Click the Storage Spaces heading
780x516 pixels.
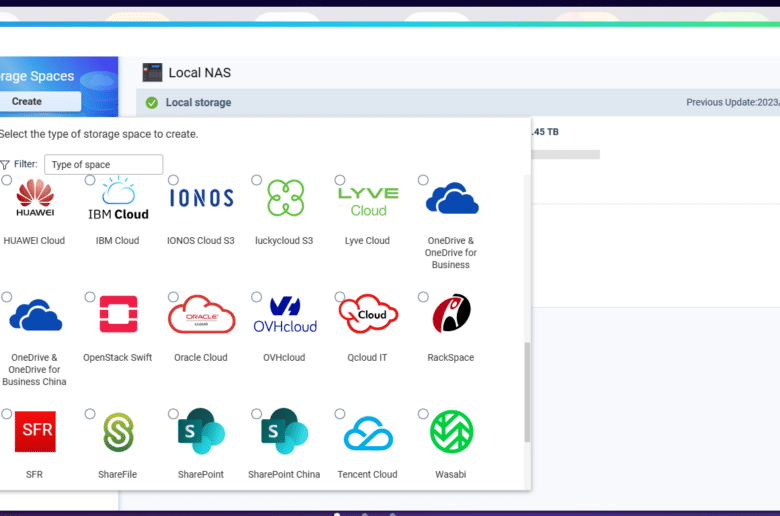[x=37, y=76]
